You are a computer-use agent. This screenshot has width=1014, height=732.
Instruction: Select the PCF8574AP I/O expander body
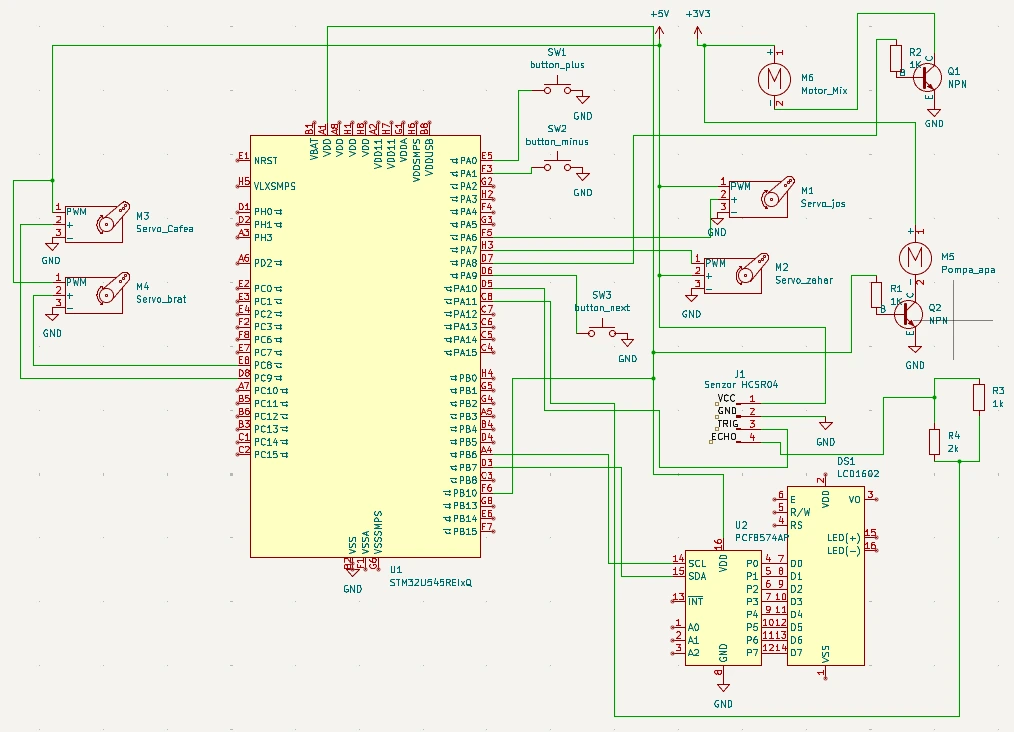pos(723,608)
